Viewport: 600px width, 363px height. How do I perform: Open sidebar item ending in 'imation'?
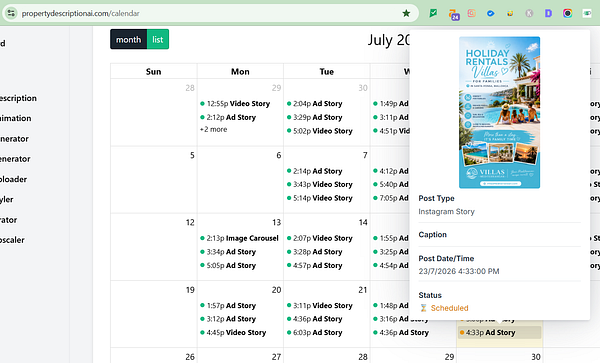coord(16,118)
